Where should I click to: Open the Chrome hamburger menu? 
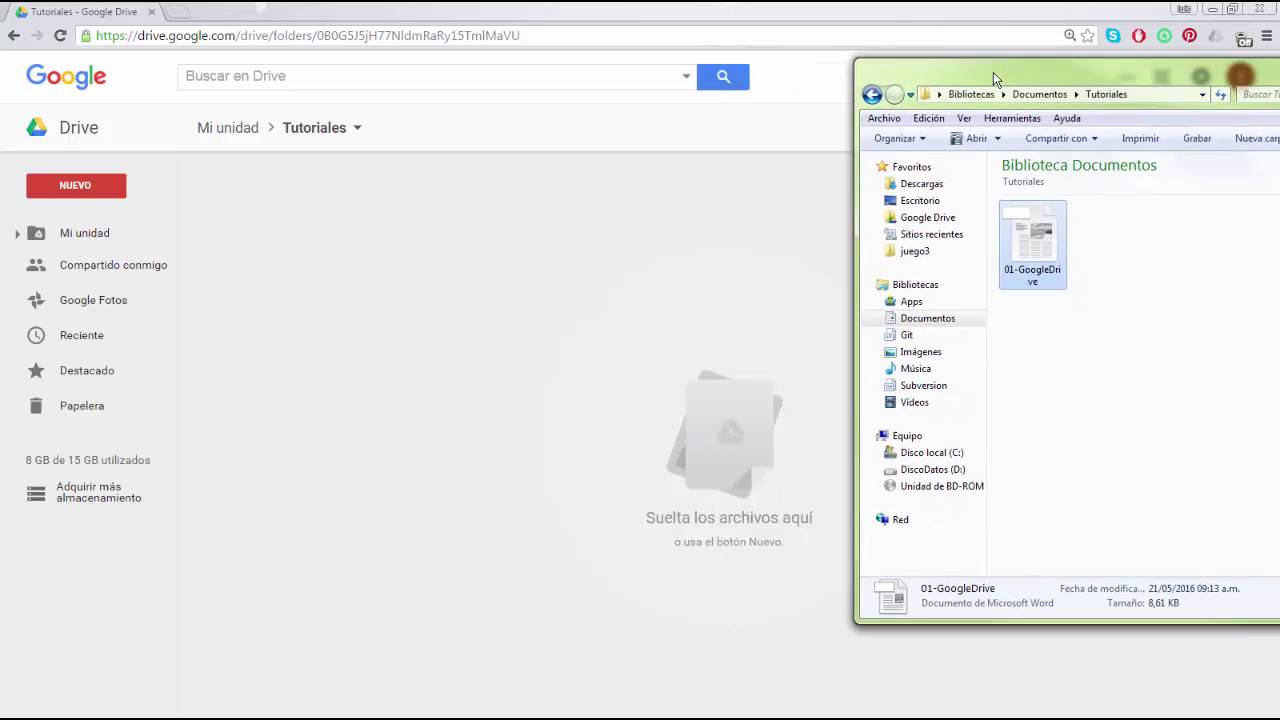coord(1269,36)
